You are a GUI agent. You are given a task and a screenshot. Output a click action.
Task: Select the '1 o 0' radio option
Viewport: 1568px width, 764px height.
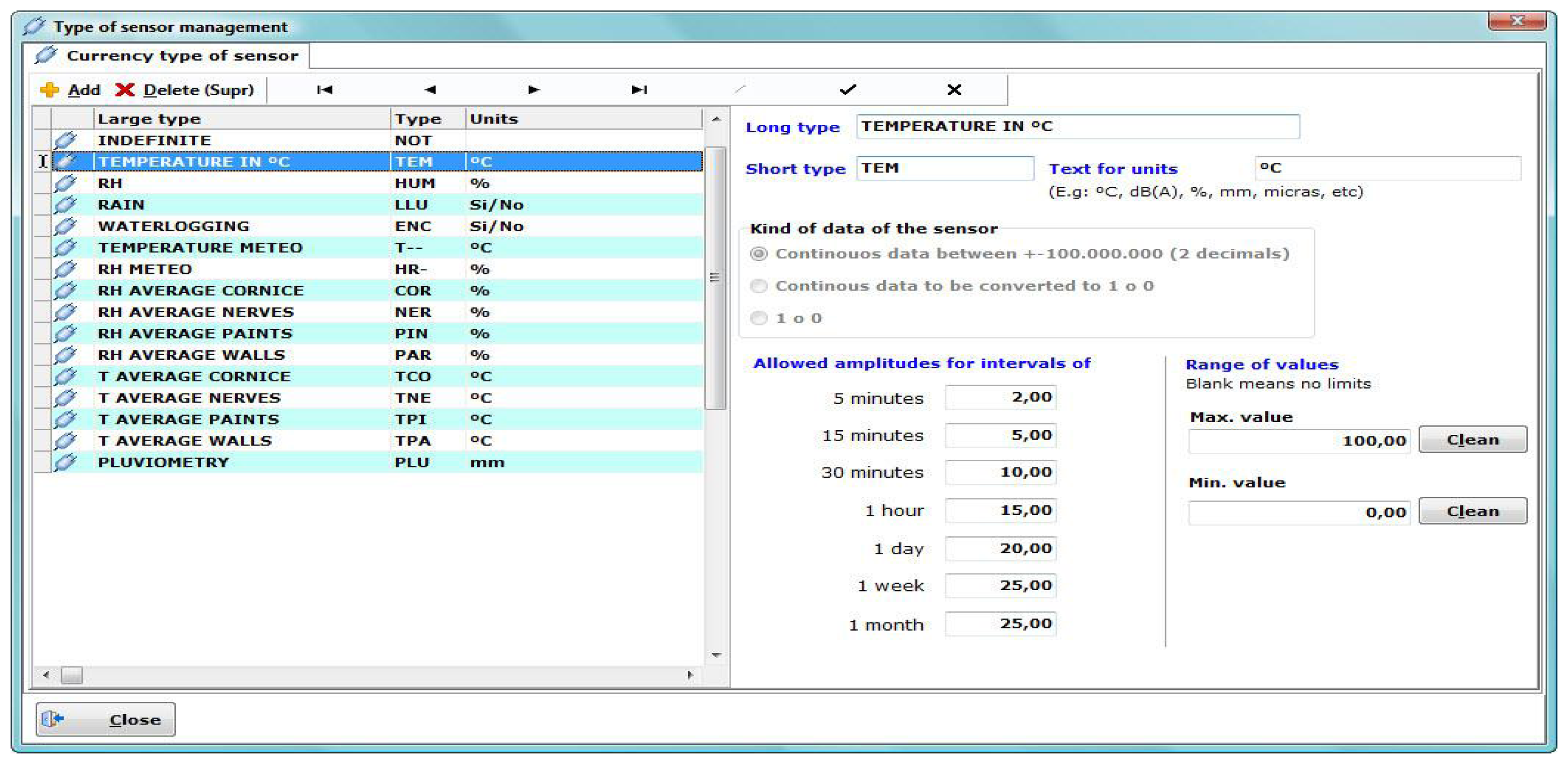pos(758,318)
